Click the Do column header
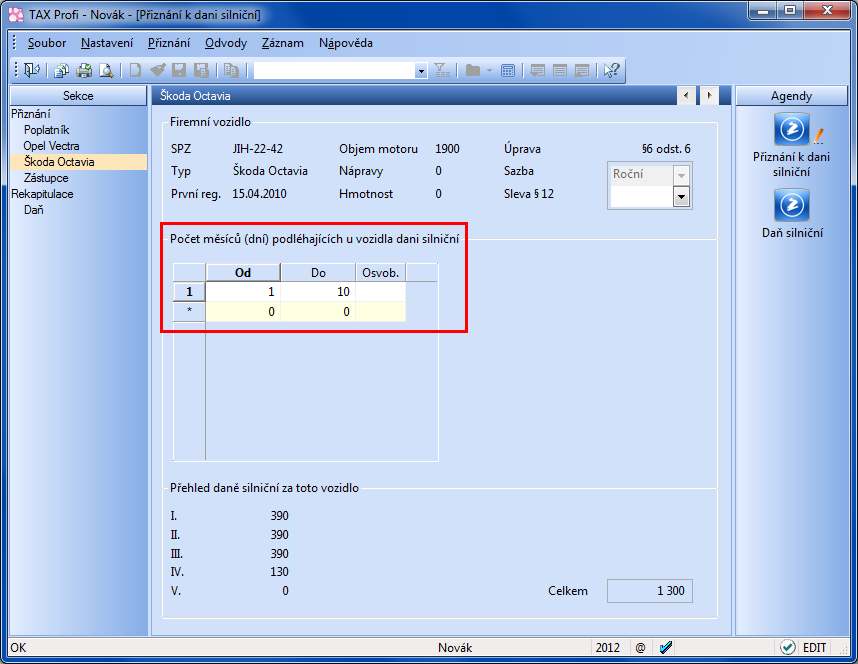The height and width of the screenshot is (664, 858). [318, 273]
